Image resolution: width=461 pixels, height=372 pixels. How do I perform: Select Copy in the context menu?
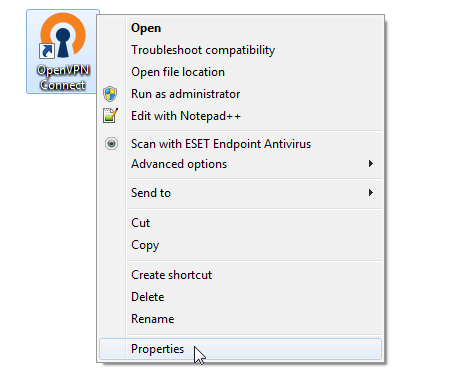tap(145, 245)
